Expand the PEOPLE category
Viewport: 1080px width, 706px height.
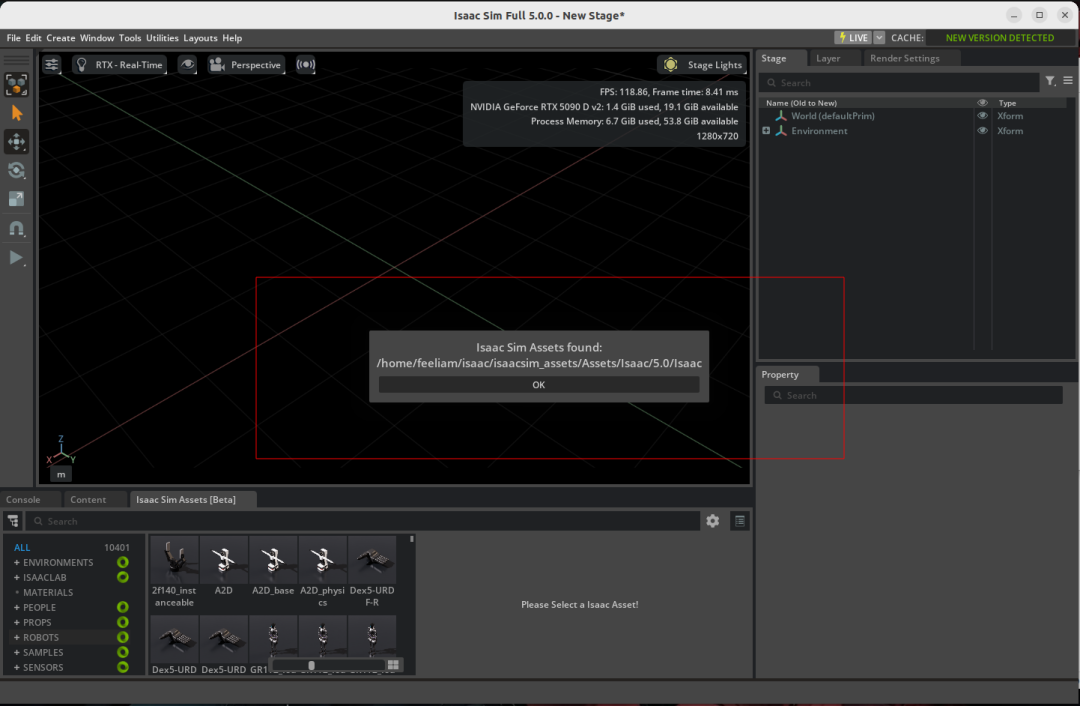coord(17,608)
